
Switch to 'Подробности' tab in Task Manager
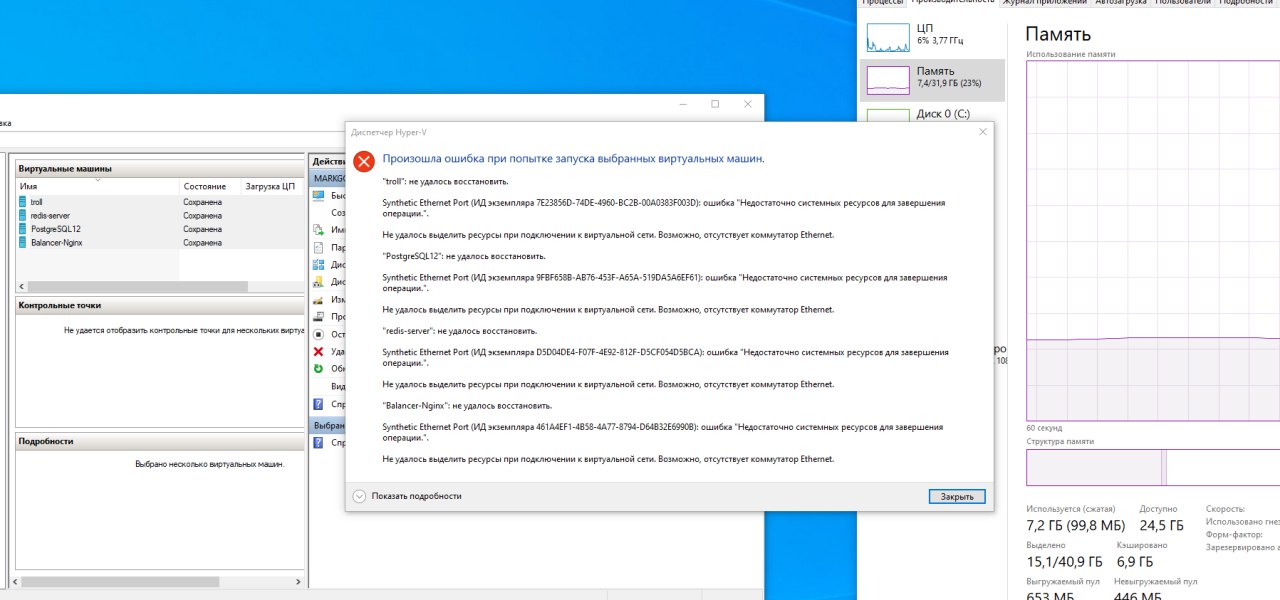tap(1246, 3)
